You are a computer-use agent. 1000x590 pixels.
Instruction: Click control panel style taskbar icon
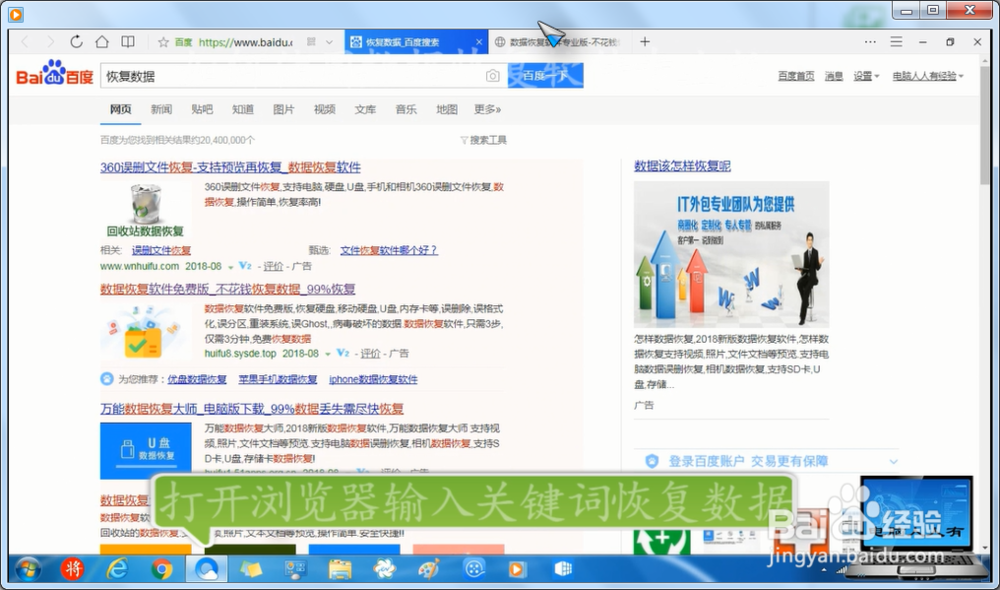click(295, 569)
